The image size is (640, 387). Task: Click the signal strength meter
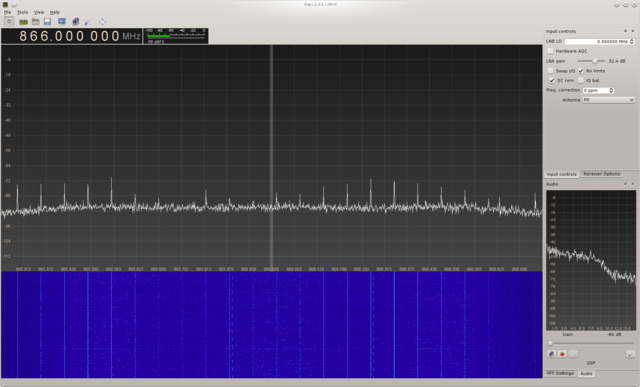pos(176,36)
